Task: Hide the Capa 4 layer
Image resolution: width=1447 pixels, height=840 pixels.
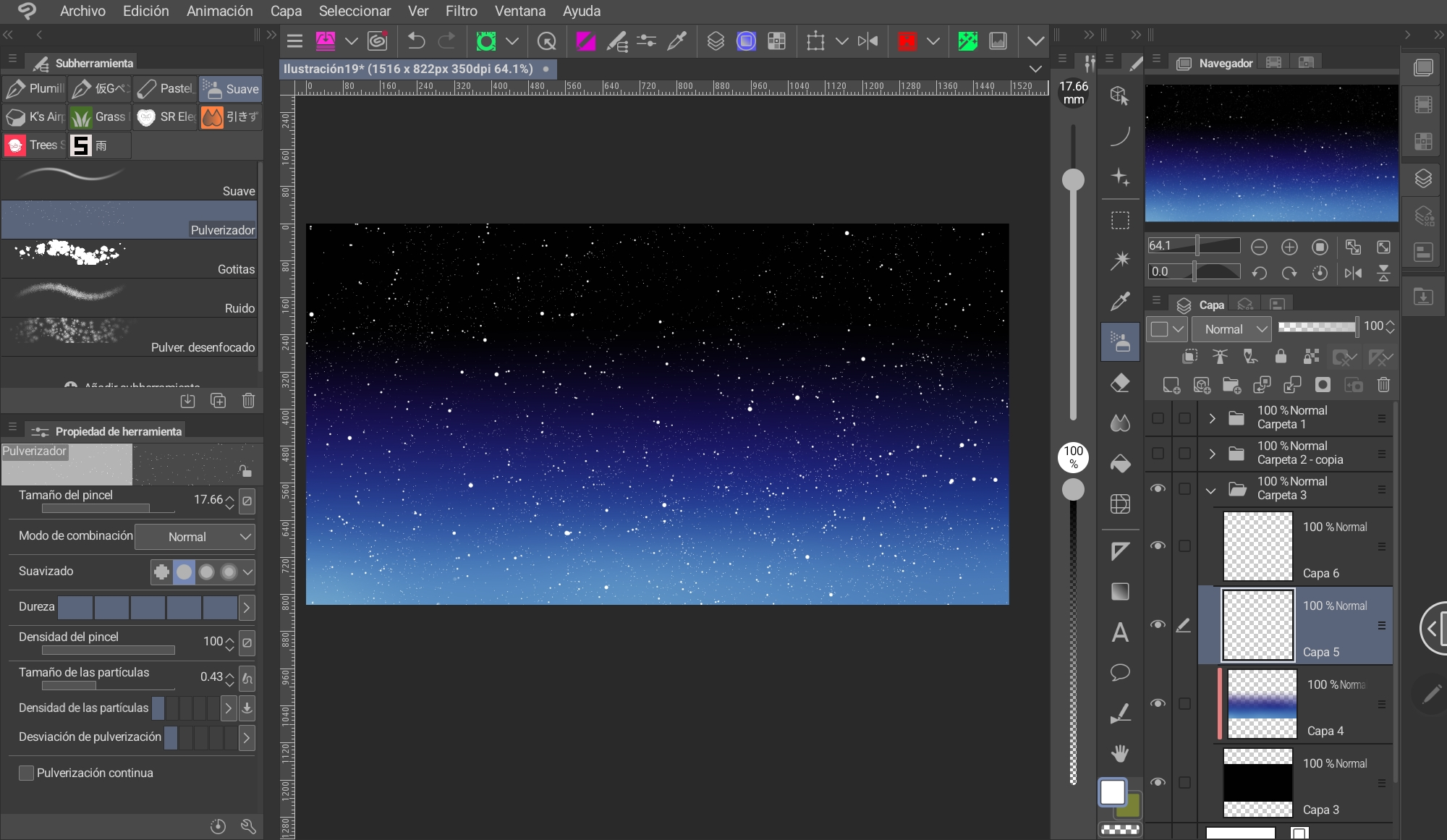Action: pos(1158,703)
